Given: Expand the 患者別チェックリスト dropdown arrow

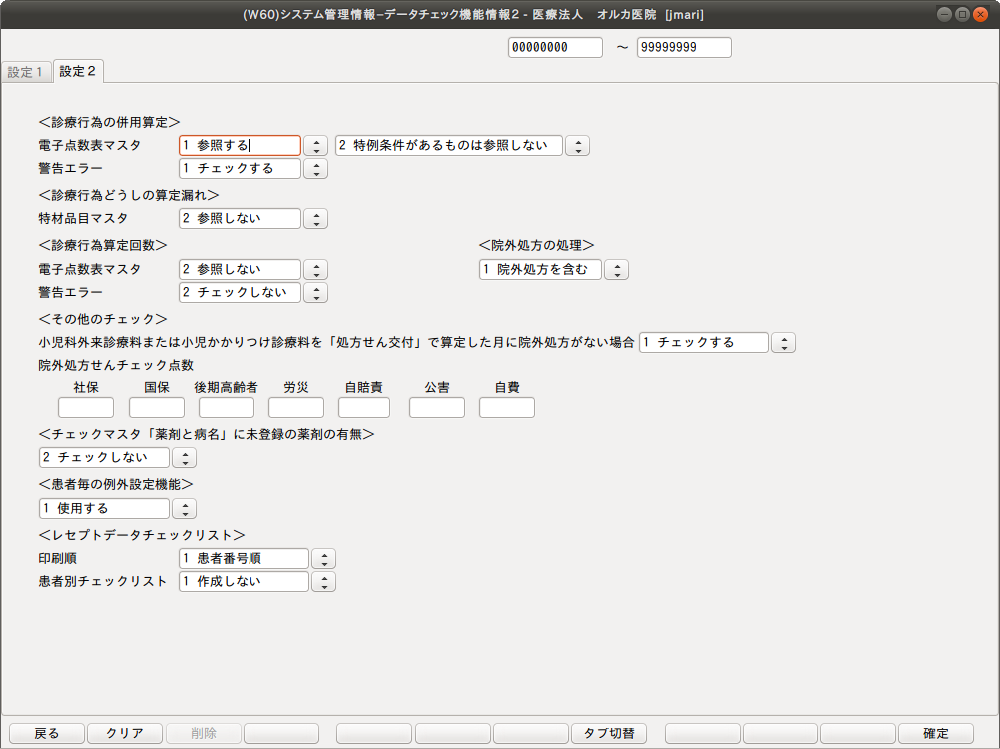Looking at the screenshot, I should coord(323,582).
